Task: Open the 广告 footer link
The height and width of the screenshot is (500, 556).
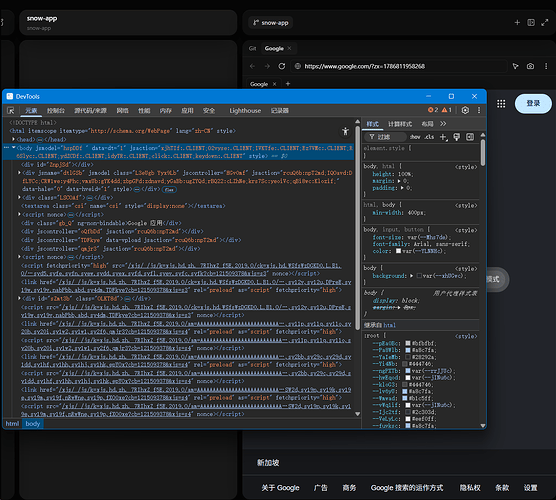Action: click(x=321, y=488)
